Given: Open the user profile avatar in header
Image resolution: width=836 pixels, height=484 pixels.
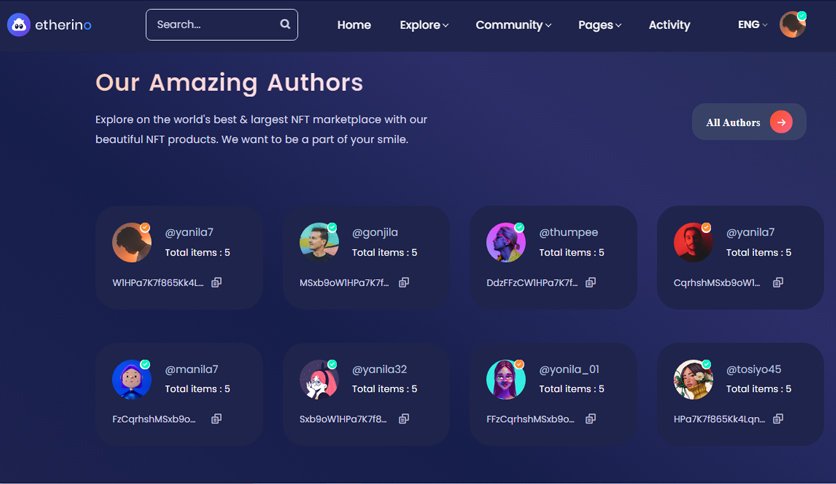Looking at the screenshot, I should pyautogui.click(x=792, y=25).
